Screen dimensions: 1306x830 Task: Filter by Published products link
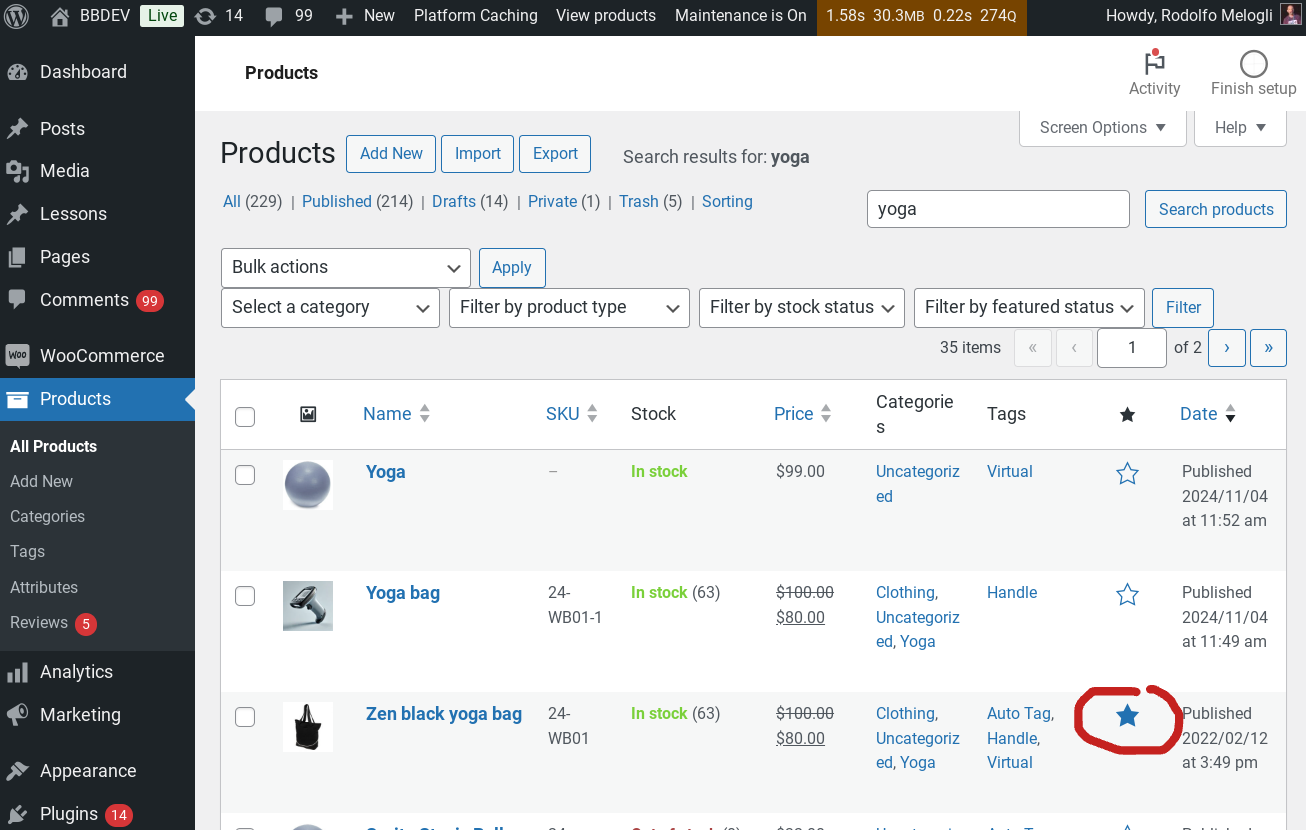pyautogui.click(x=337, y=201)
